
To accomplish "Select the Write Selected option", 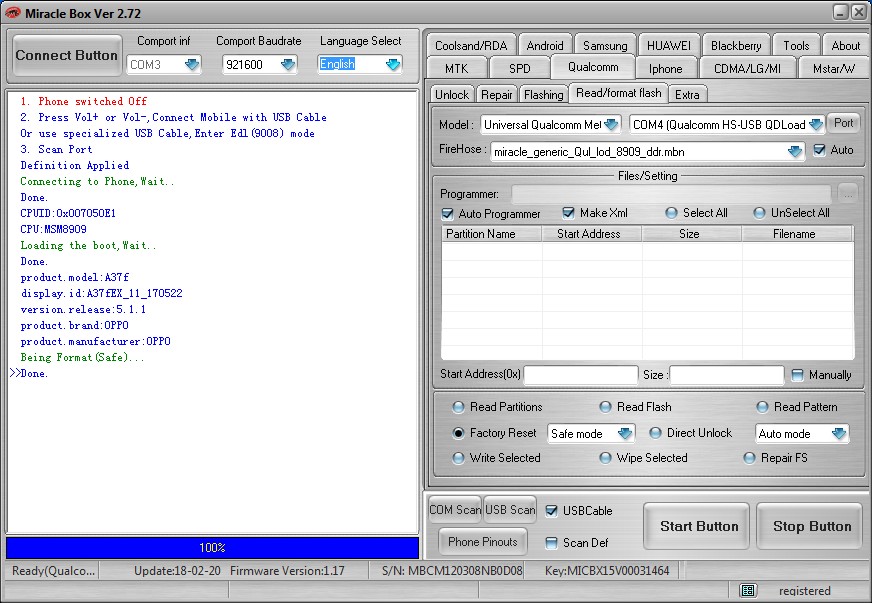I will click(x=458, y=458).
